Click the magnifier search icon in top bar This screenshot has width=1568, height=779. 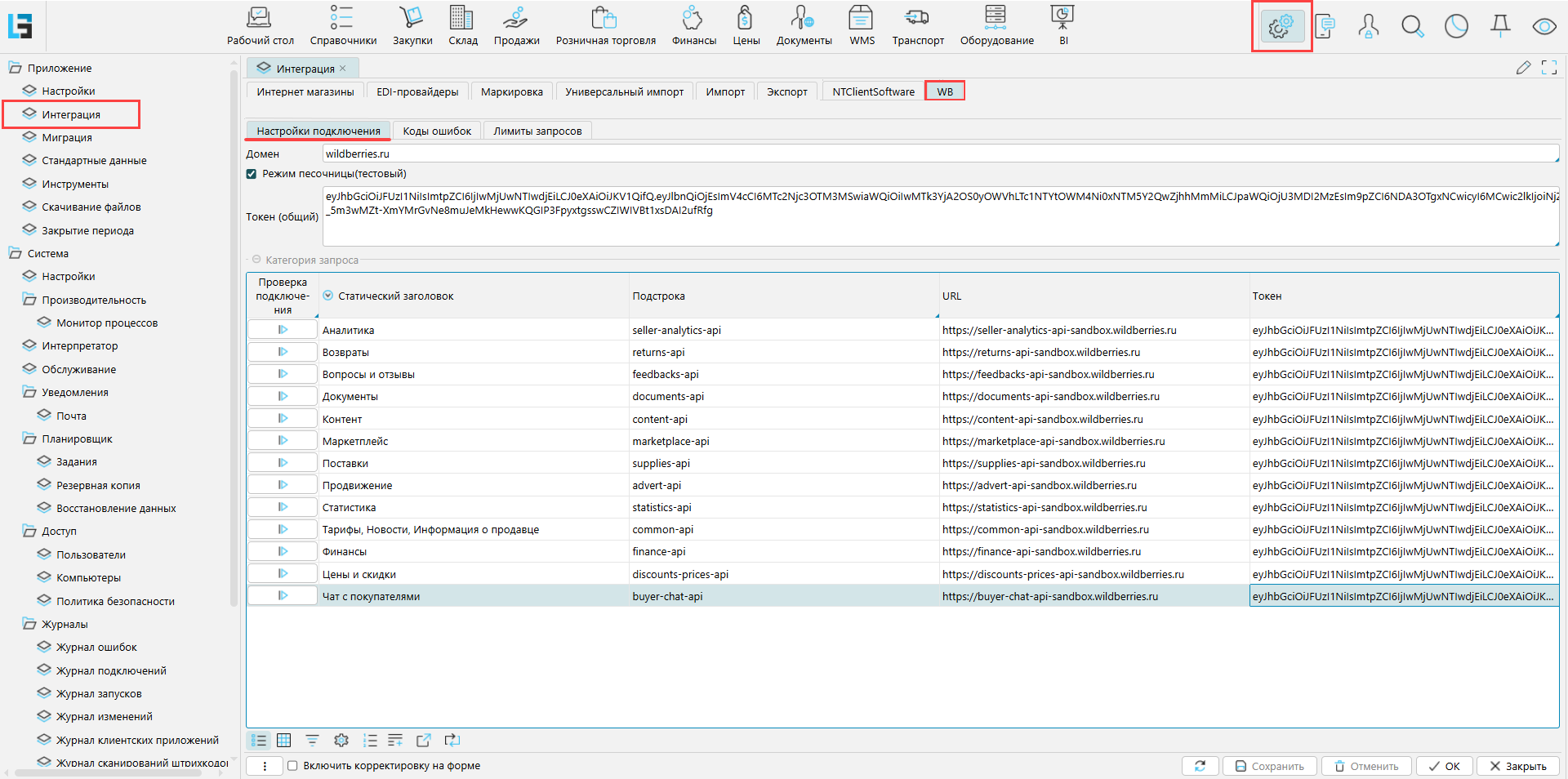point(1412,27)
